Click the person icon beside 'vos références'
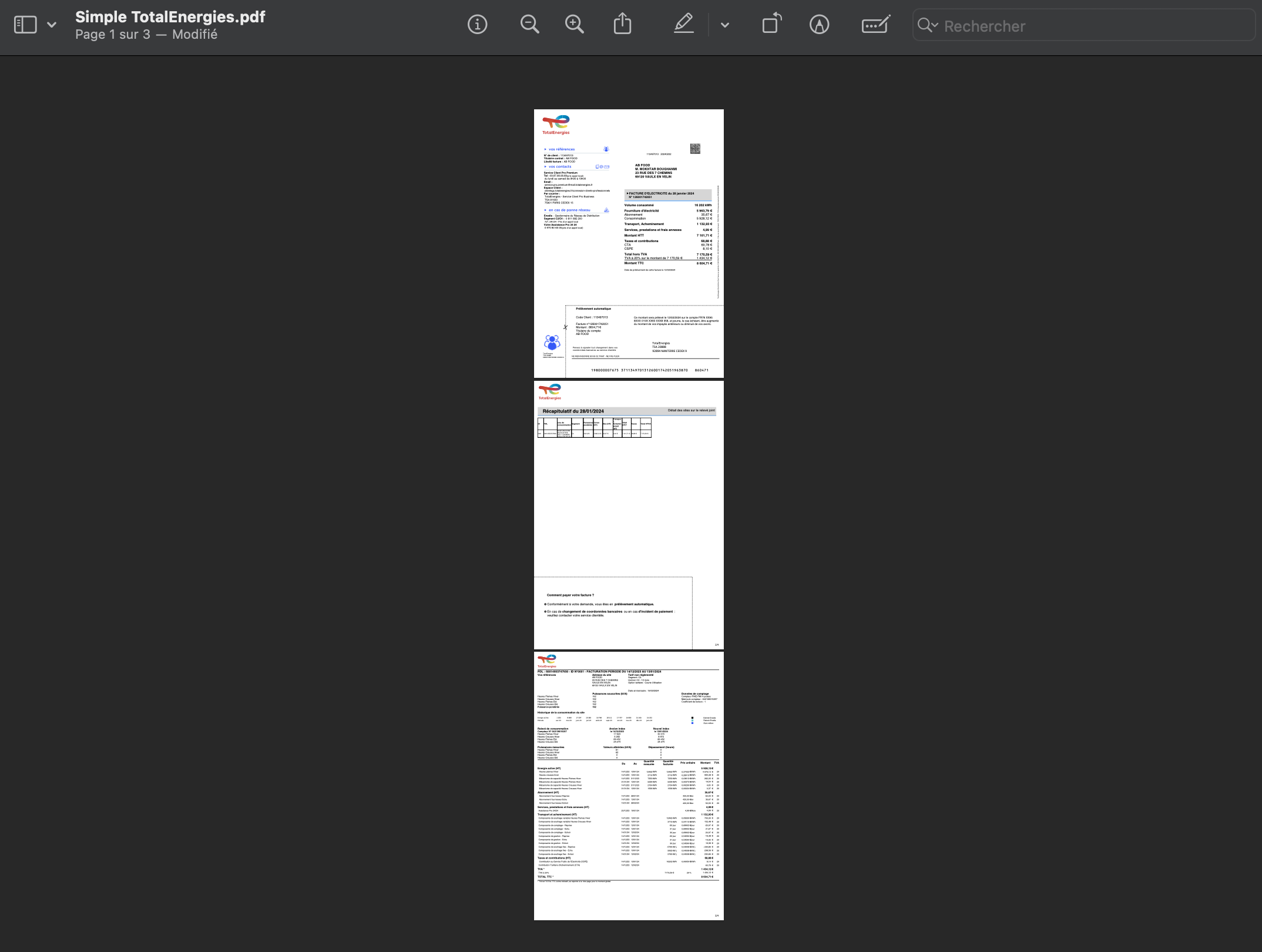 pos(606,149)
